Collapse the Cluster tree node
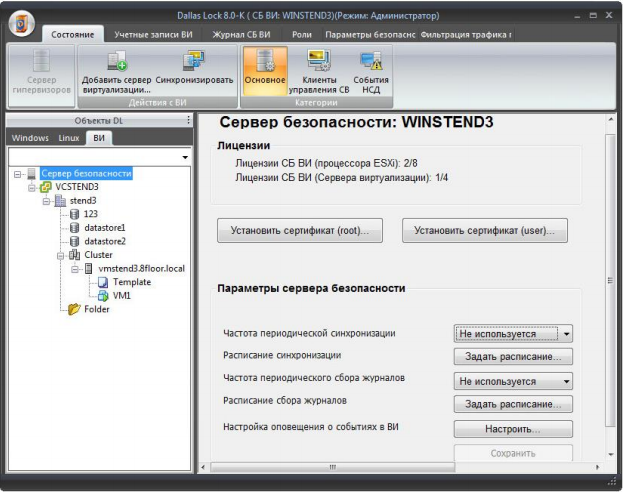The width and height of the screenshot is (624, 492). tap(60, 256)
